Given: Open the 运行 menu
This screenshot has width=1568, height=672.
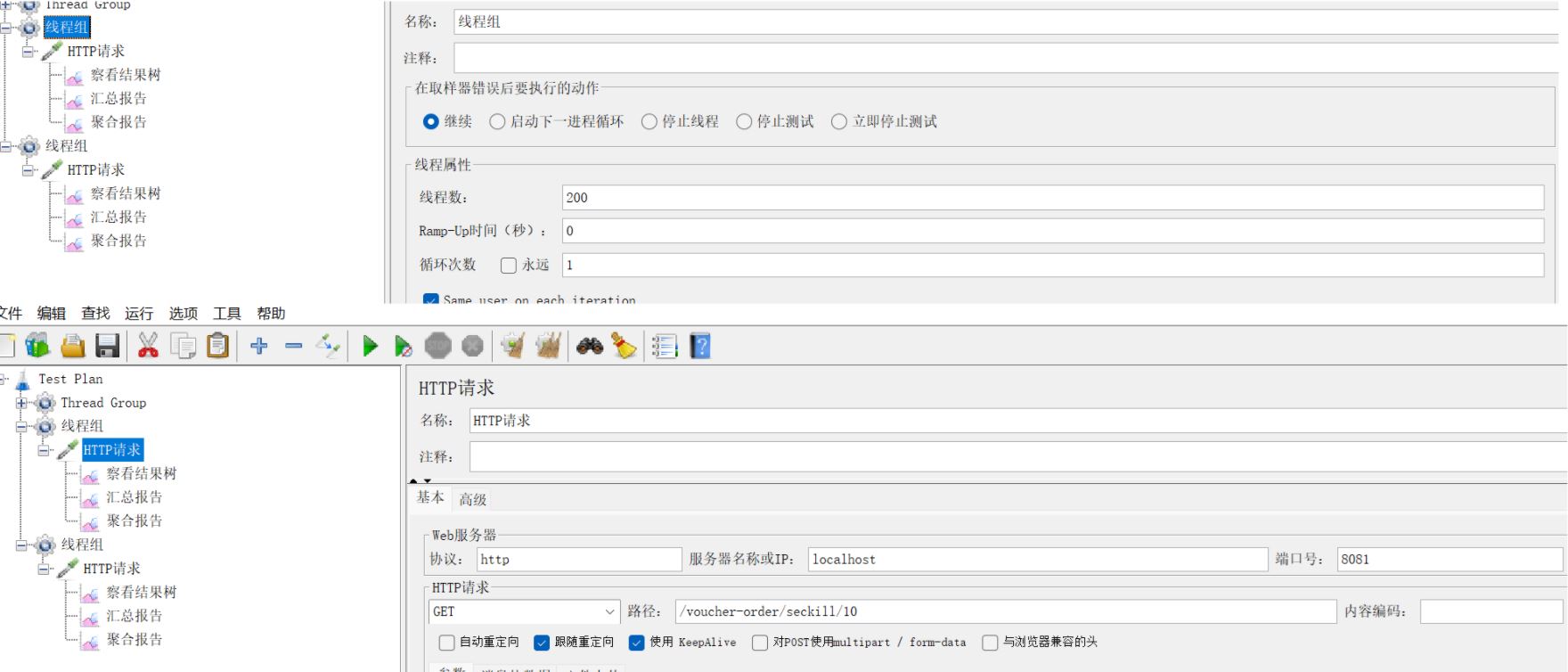Looking at the screenshot, I should (139, 313).
